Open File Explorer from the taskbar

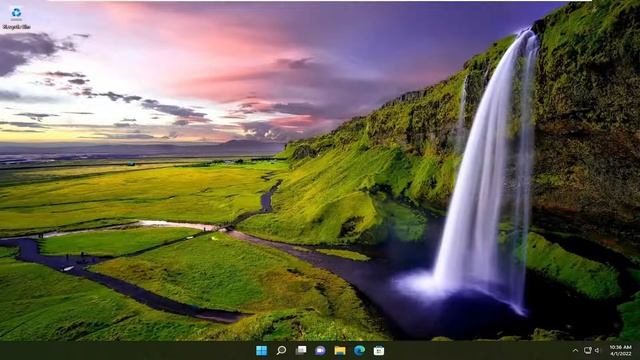coord(340,350)
